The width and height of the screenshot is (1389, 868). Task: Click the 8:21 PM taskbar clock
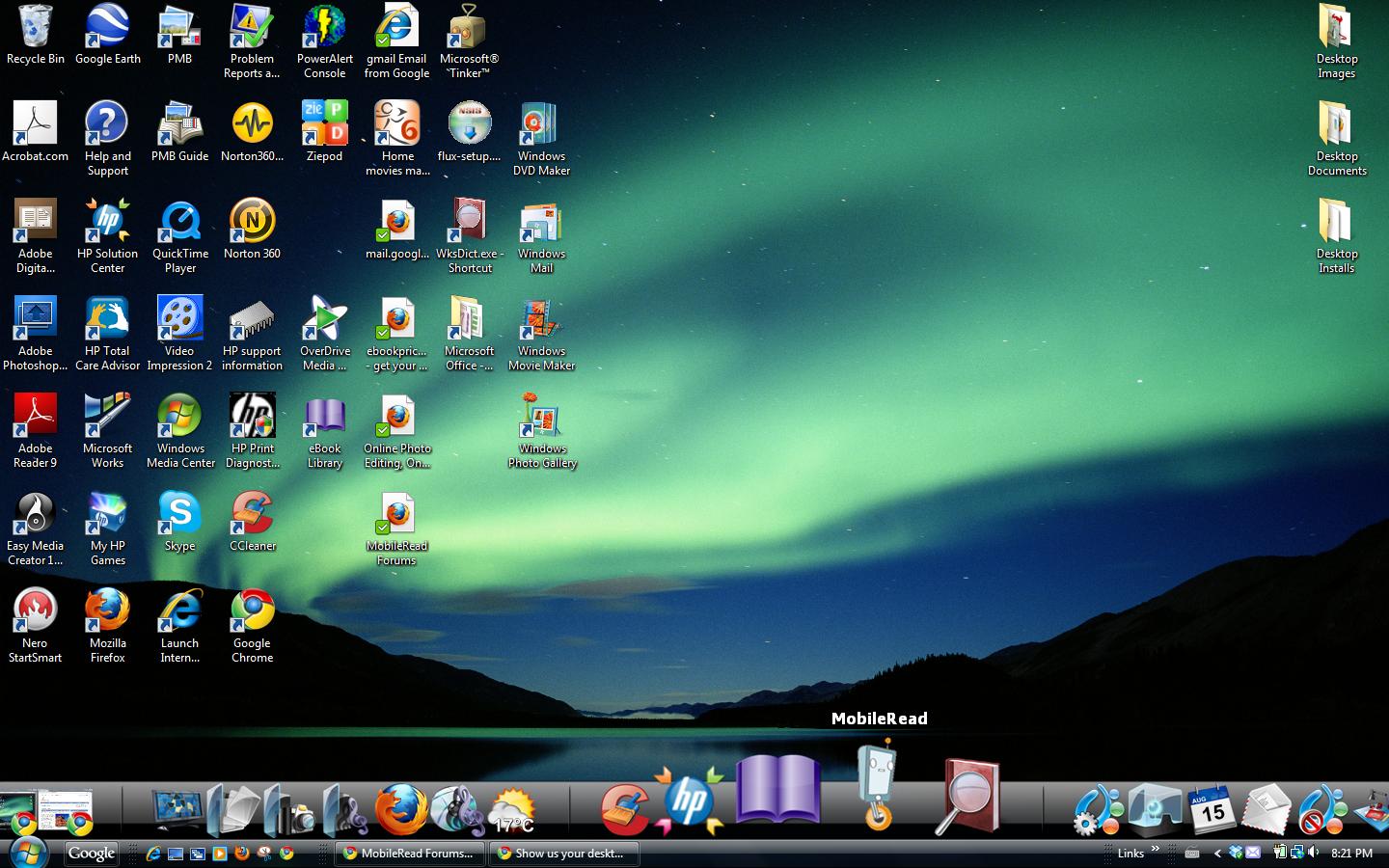1351,854
